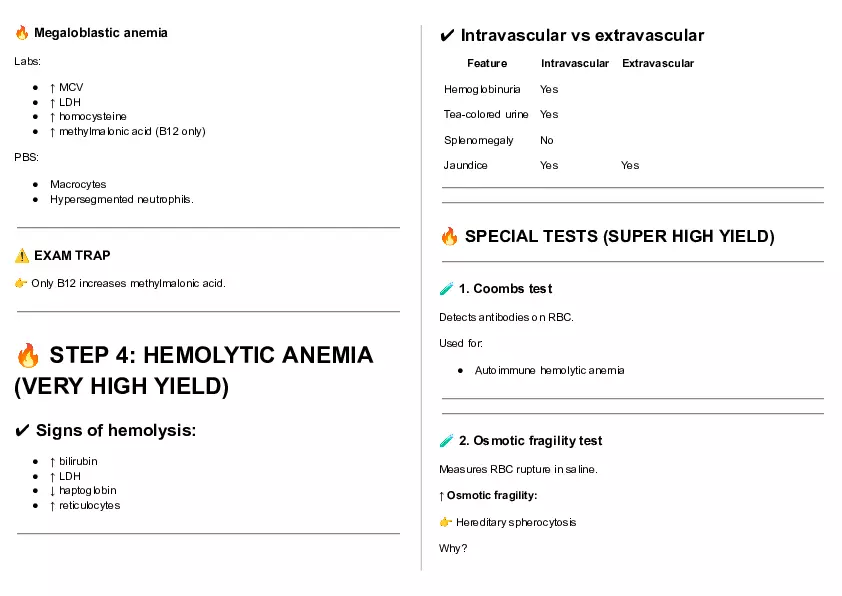Click the checkmark beside Intravascular vs extravascular
The image size is (842, 596).
coord(447,36)
